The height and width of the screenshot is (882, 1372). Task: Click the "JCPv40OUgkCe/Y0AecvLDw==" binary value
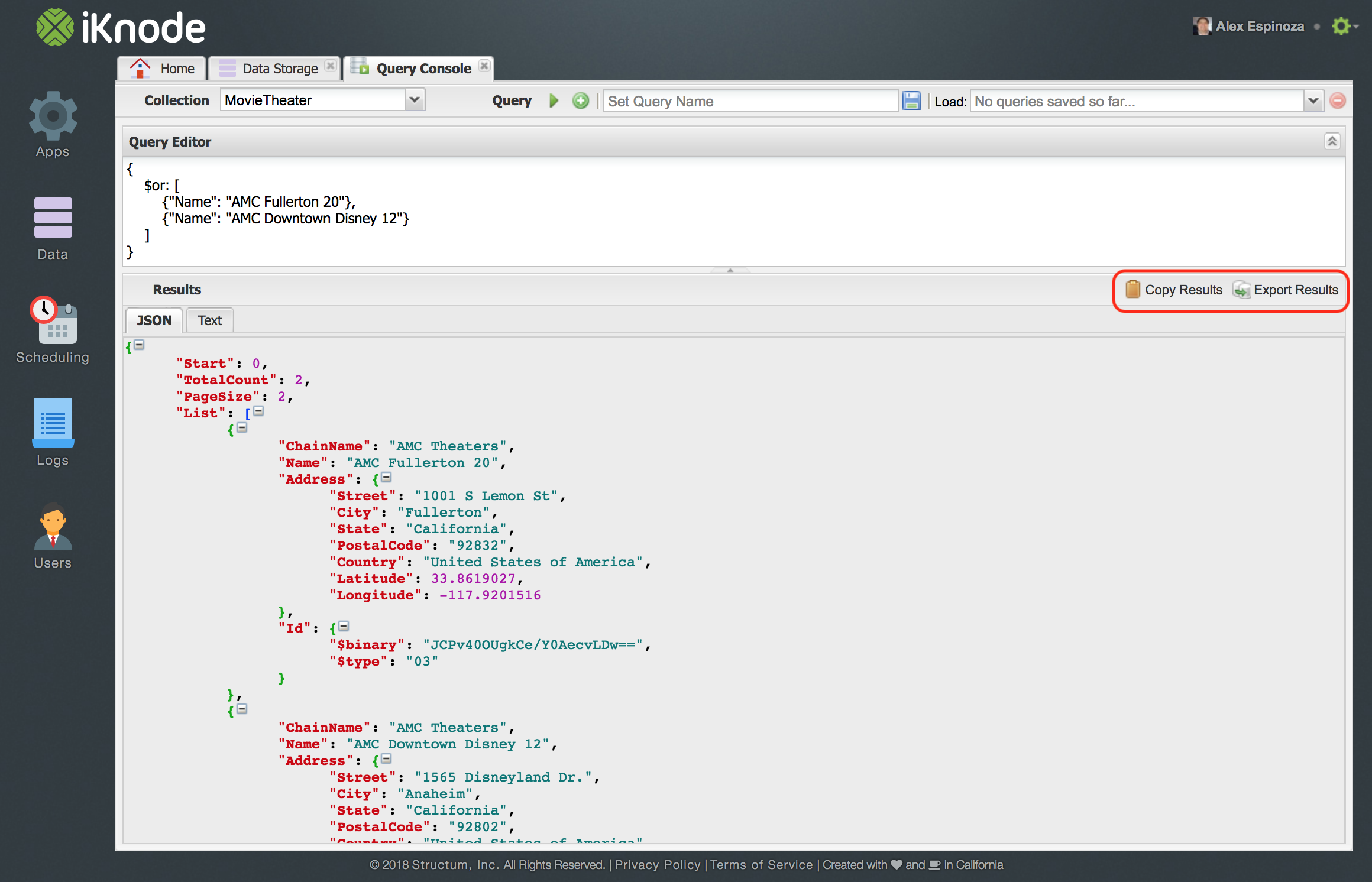[x=533, y=644]
